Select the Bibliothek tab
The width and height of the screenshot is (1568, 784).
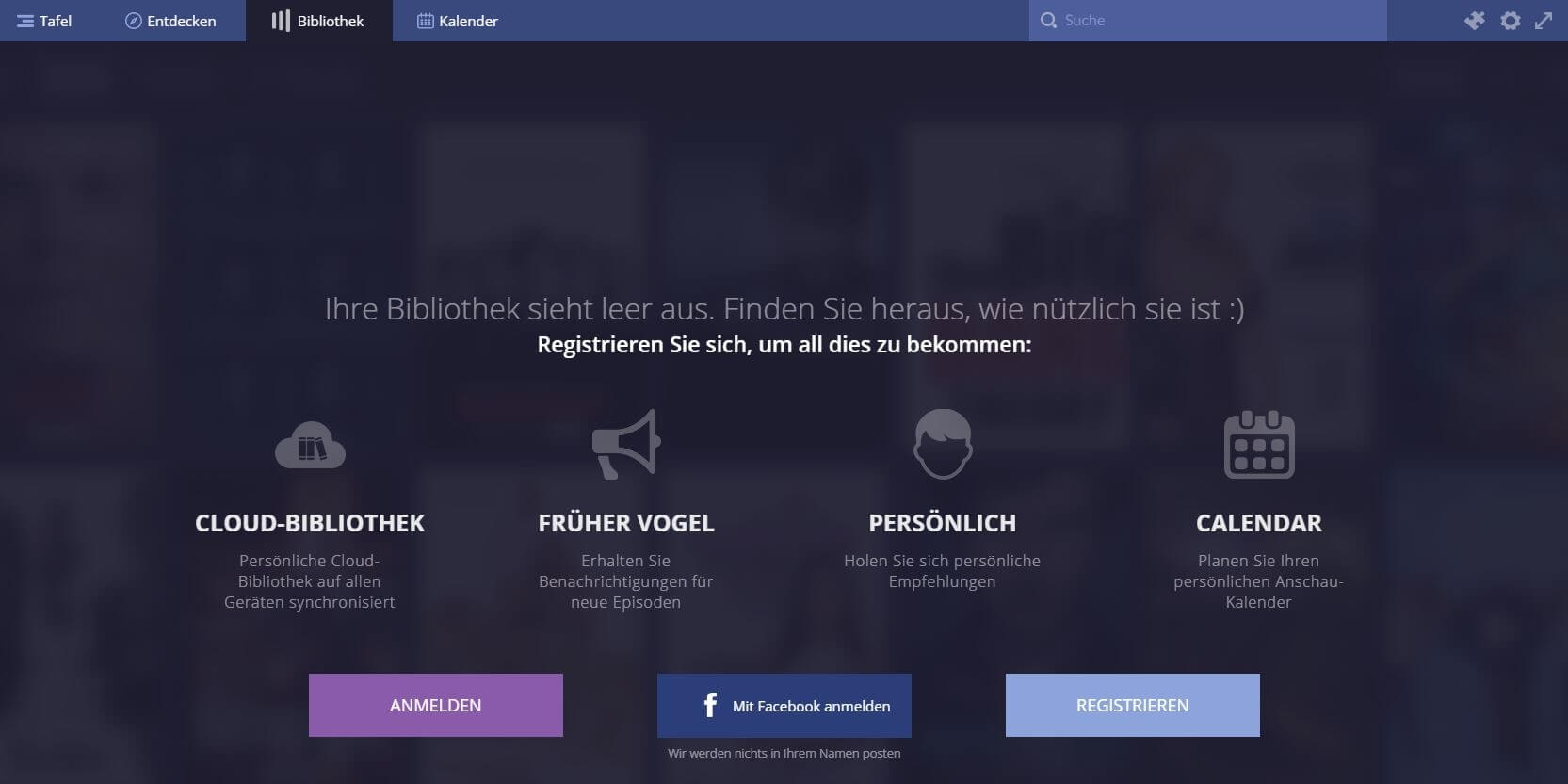319,21
